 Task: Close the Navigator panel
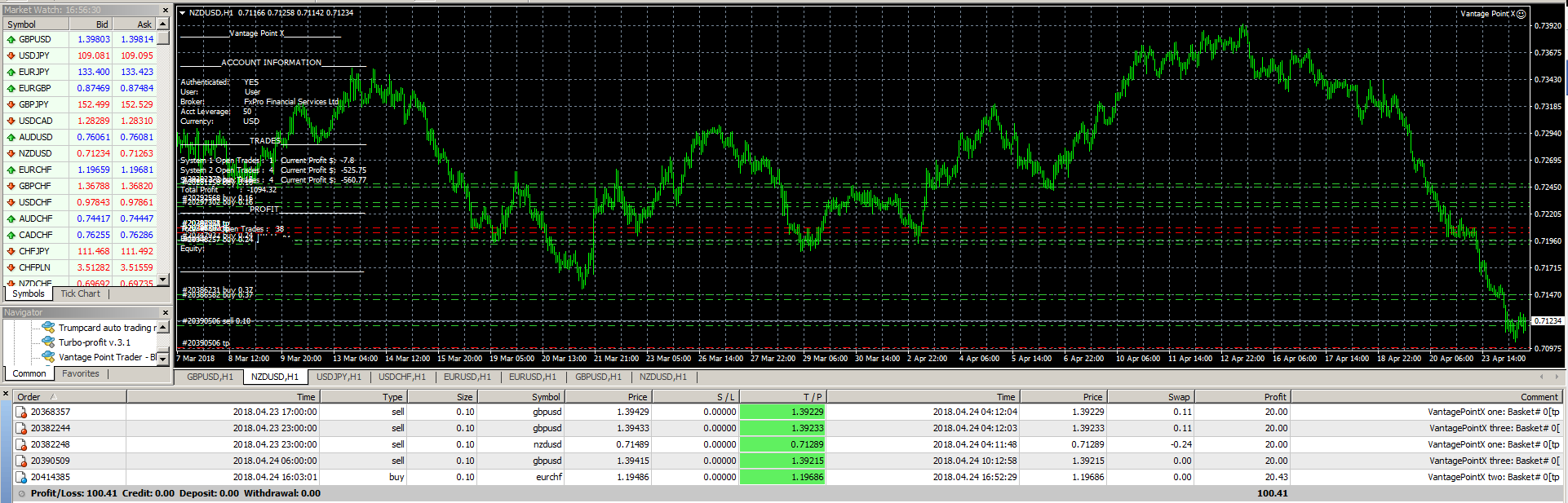pos(165,313)
